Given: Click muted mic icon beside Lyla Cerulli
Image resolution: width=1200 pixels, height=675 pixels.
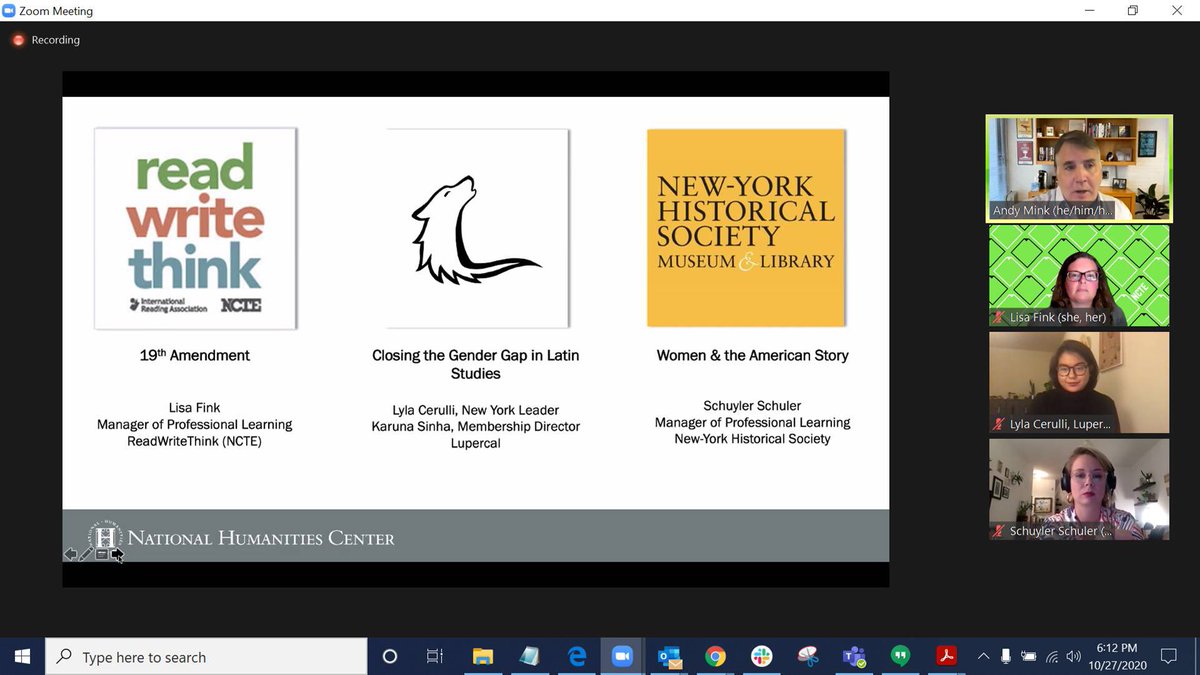Looking at the screenshot, I should 998,424.
